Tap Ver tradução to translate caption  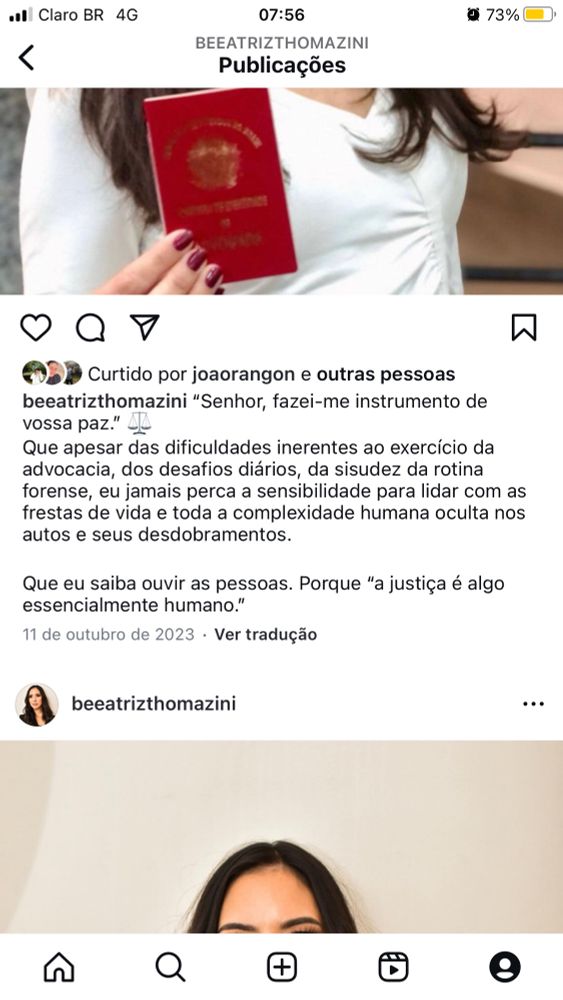[265, 635]
